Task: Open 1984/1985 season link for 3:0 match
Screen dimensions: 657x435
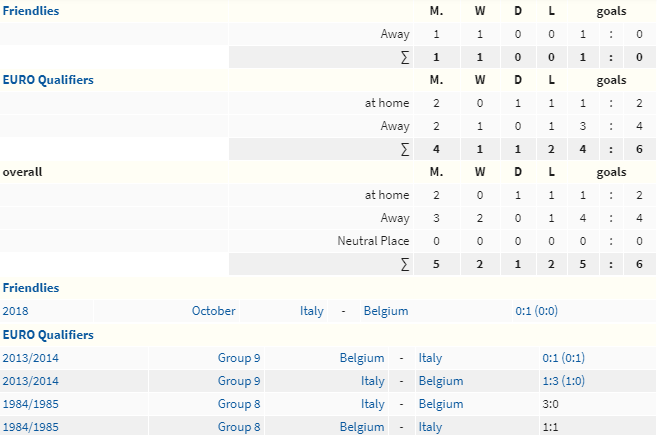Action: point(31,404)
